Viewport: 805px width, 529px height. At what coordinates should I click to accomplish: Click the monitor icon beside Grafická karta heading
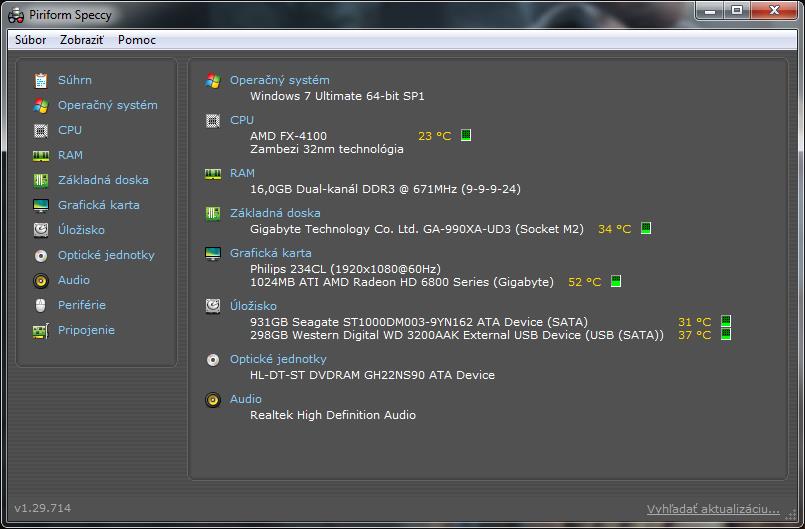point(213,254)
